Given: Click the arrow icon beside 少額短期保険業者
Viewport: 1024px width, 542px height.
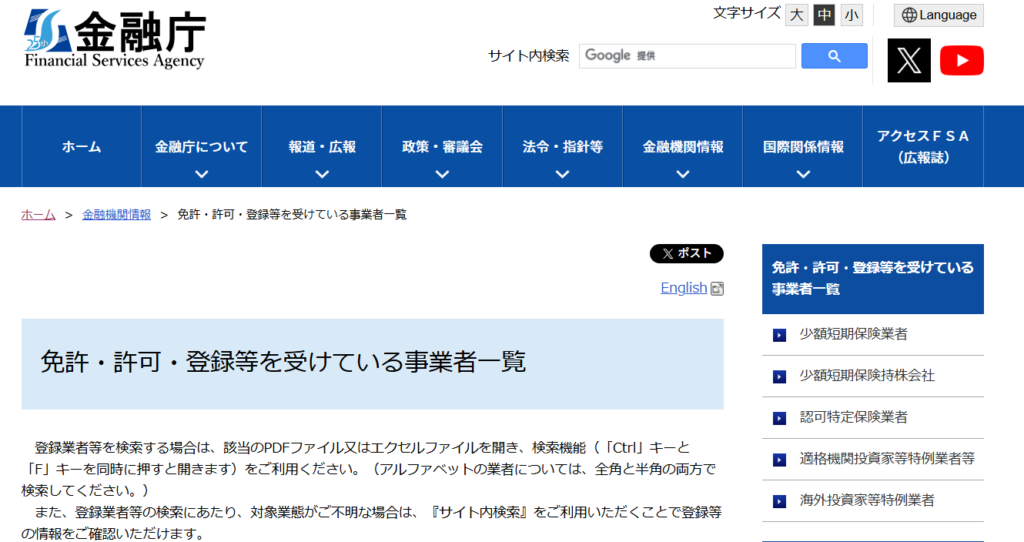Looking at the screenshot, I should [780, 335].
